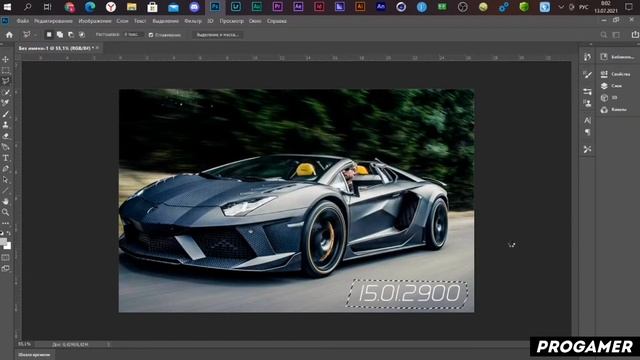Open the Character panel icon

pyautogui.click(x=587, y=121)
